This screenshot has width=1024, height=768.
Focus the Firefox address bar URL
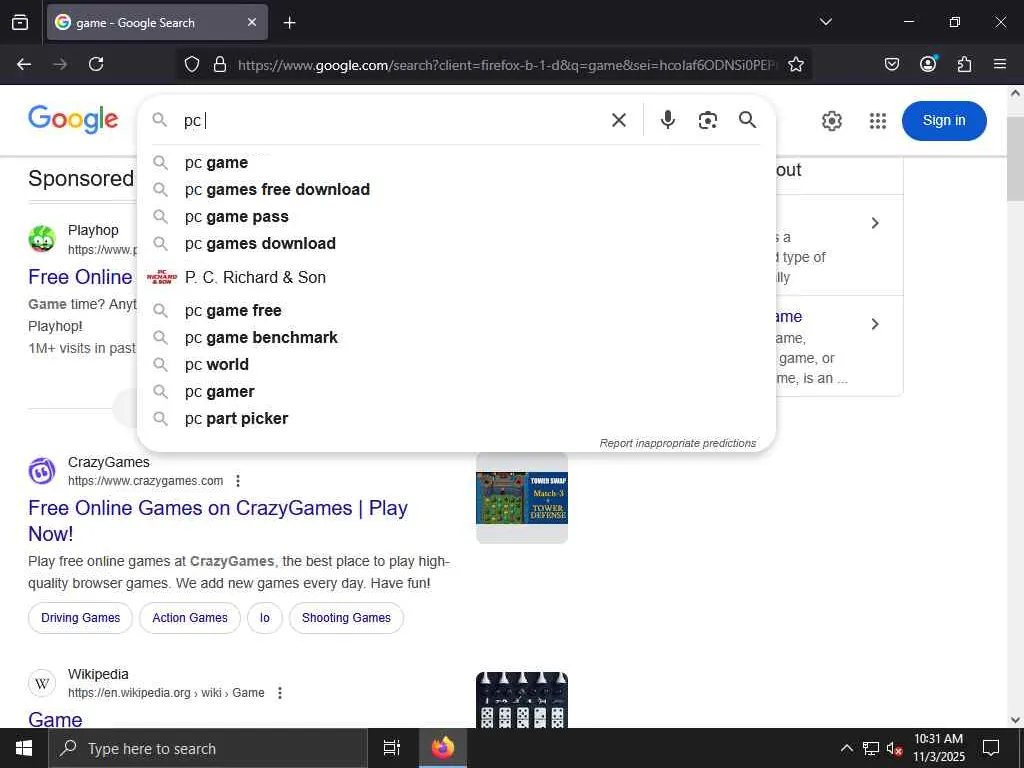(x=506, y=65)
